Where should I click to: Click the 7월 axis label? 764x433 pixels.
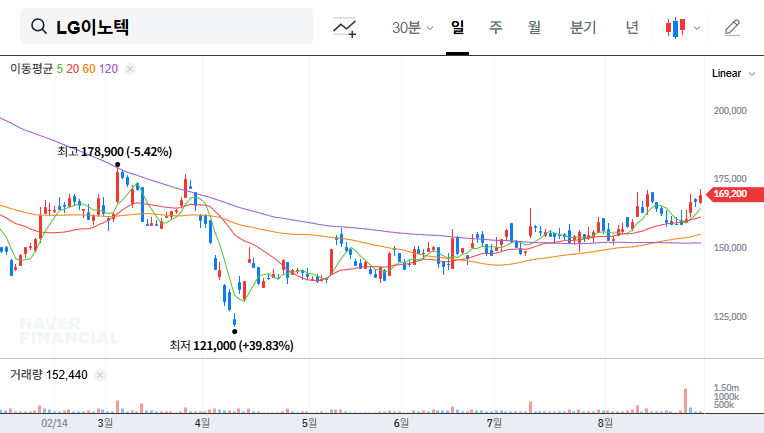pos(494,423)
